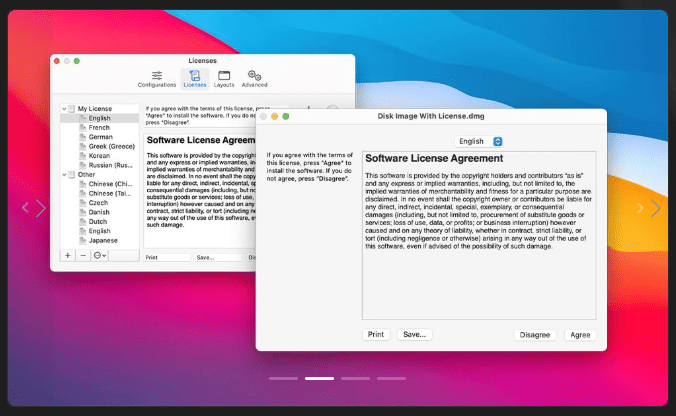Screen dimensions: 676x416
Task: Click inside the dmg license text area
Action: point(479,235)
